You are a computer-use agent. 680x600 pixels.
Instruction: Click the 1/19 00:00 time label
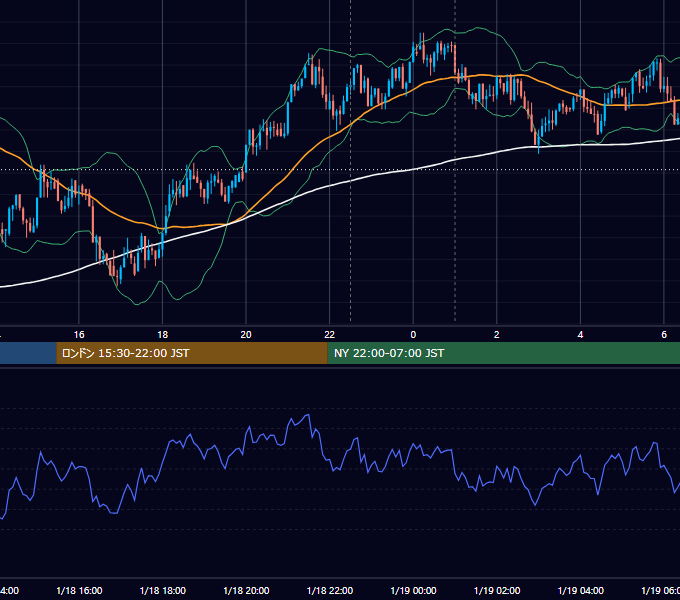pyautogui.click(x=413, y=590)
